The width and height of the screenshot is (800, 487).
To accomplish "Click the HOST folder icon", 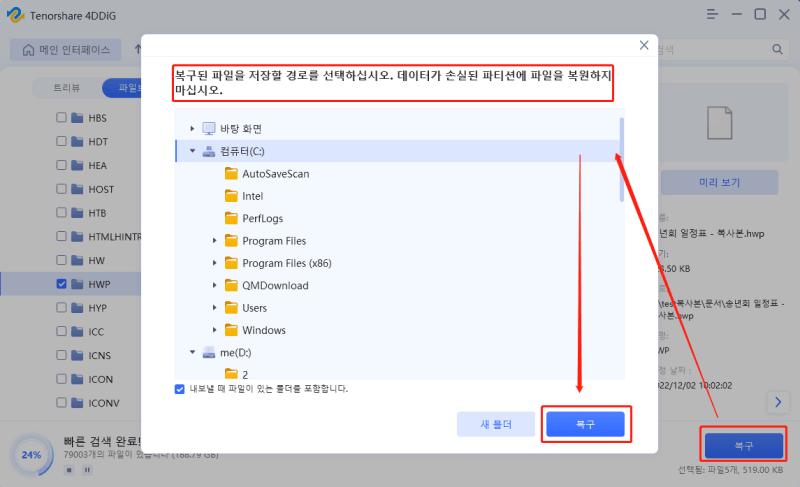I will pos(77,189).
